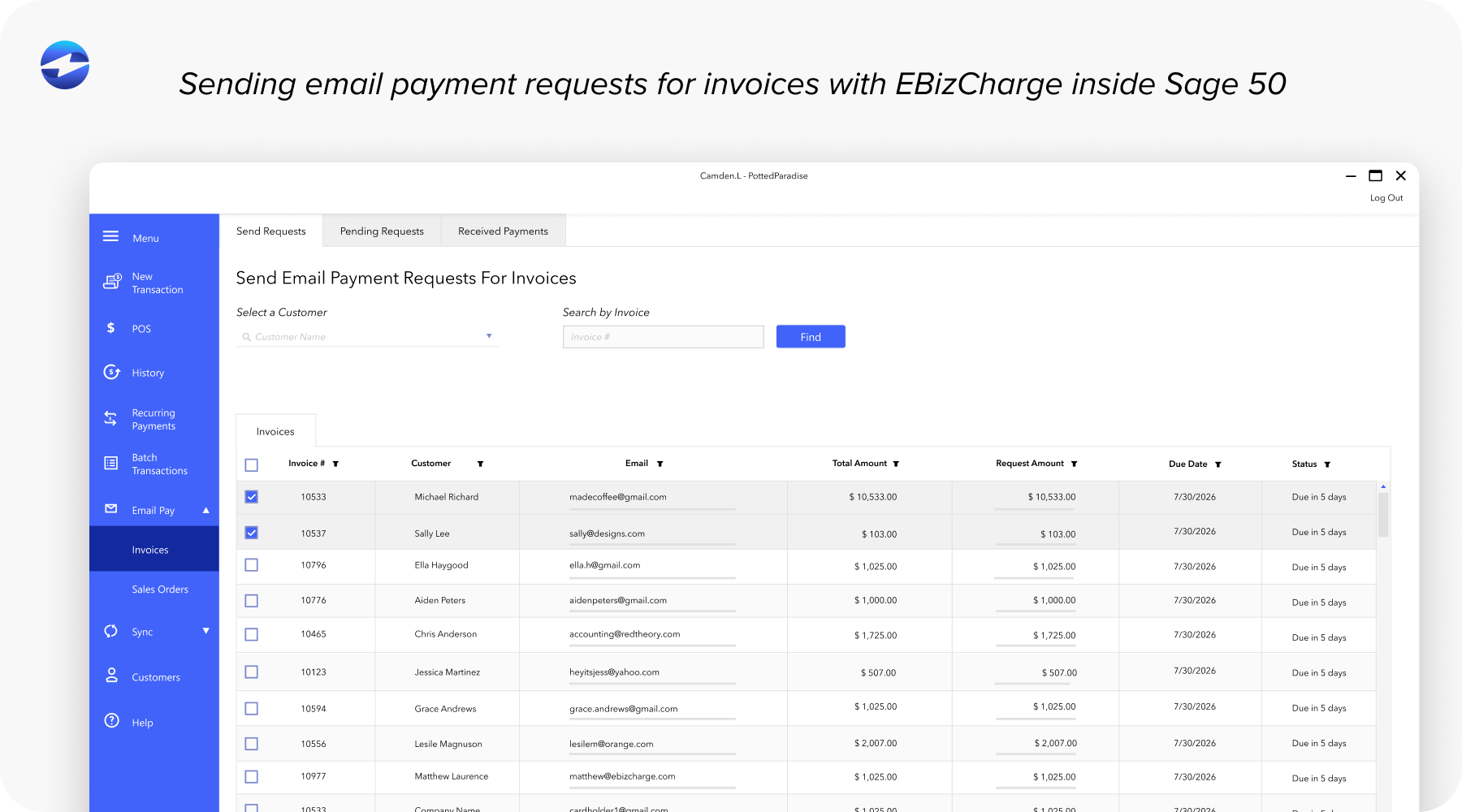
Task: Expand the Customer Name dropdown arrow
Action: pyautogui.click(x=489, y=336)
